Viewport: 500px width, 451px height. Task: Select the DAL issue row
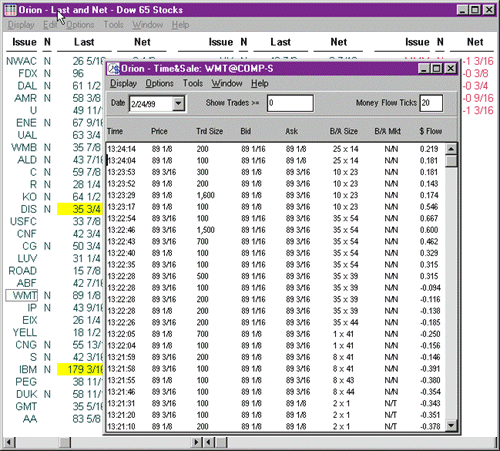[x=27, y=86]
